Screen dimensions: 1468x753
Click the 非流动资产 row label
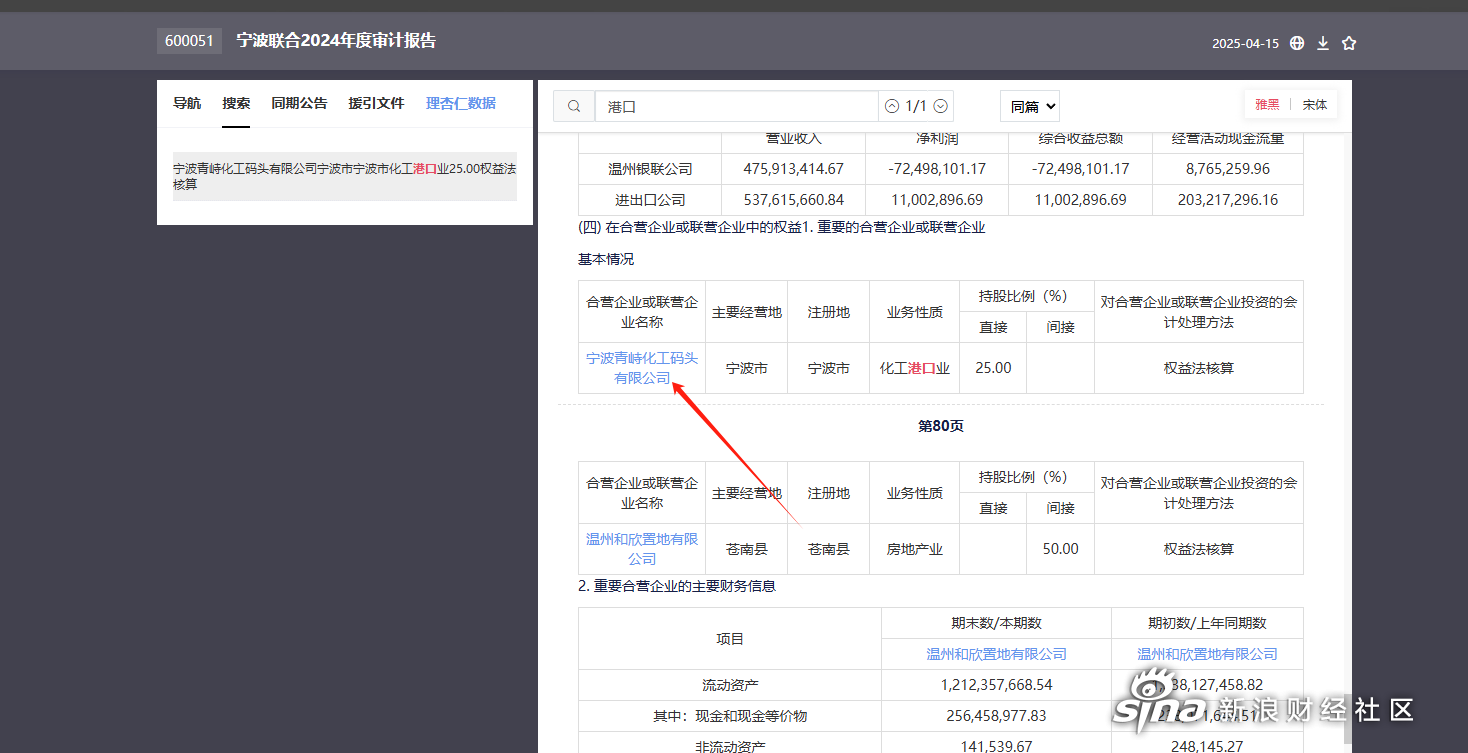click(x=730, y=746)
